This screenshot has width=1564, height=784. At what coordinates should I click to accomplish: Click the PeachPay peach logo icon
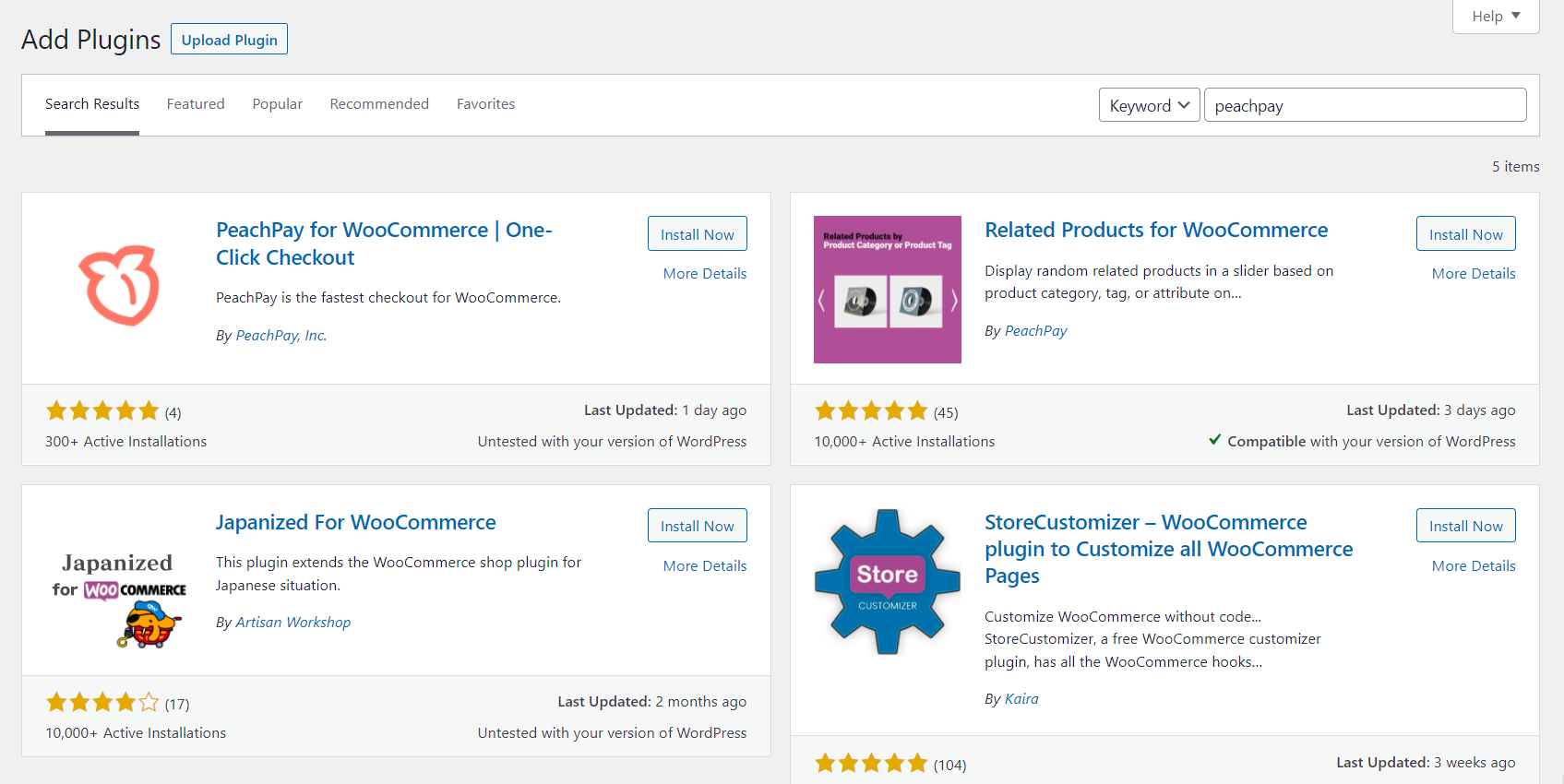click(119, 285)
